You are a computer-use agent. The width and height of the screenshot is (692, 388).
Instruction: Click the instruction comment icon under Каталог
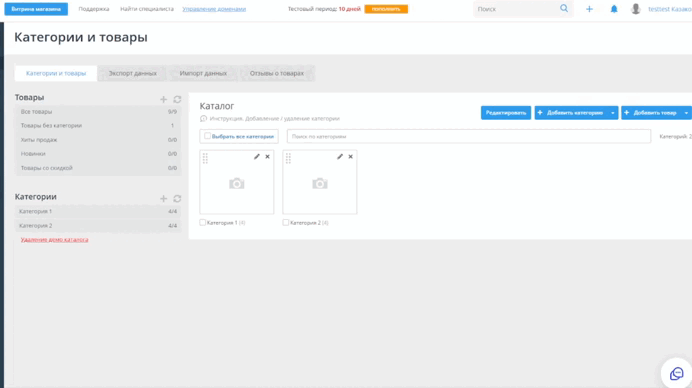point(203,118)
